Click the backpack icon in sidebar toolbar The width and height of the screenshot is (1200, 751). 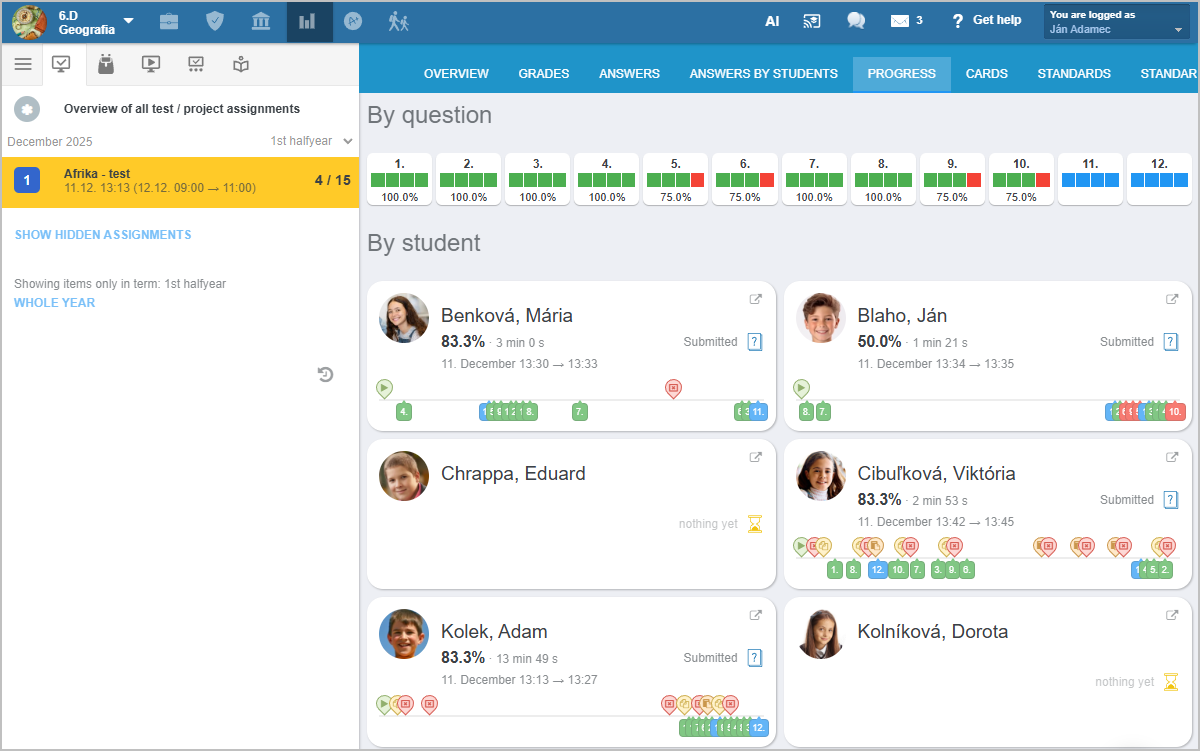pyautogui.click(x=106, y=64)
